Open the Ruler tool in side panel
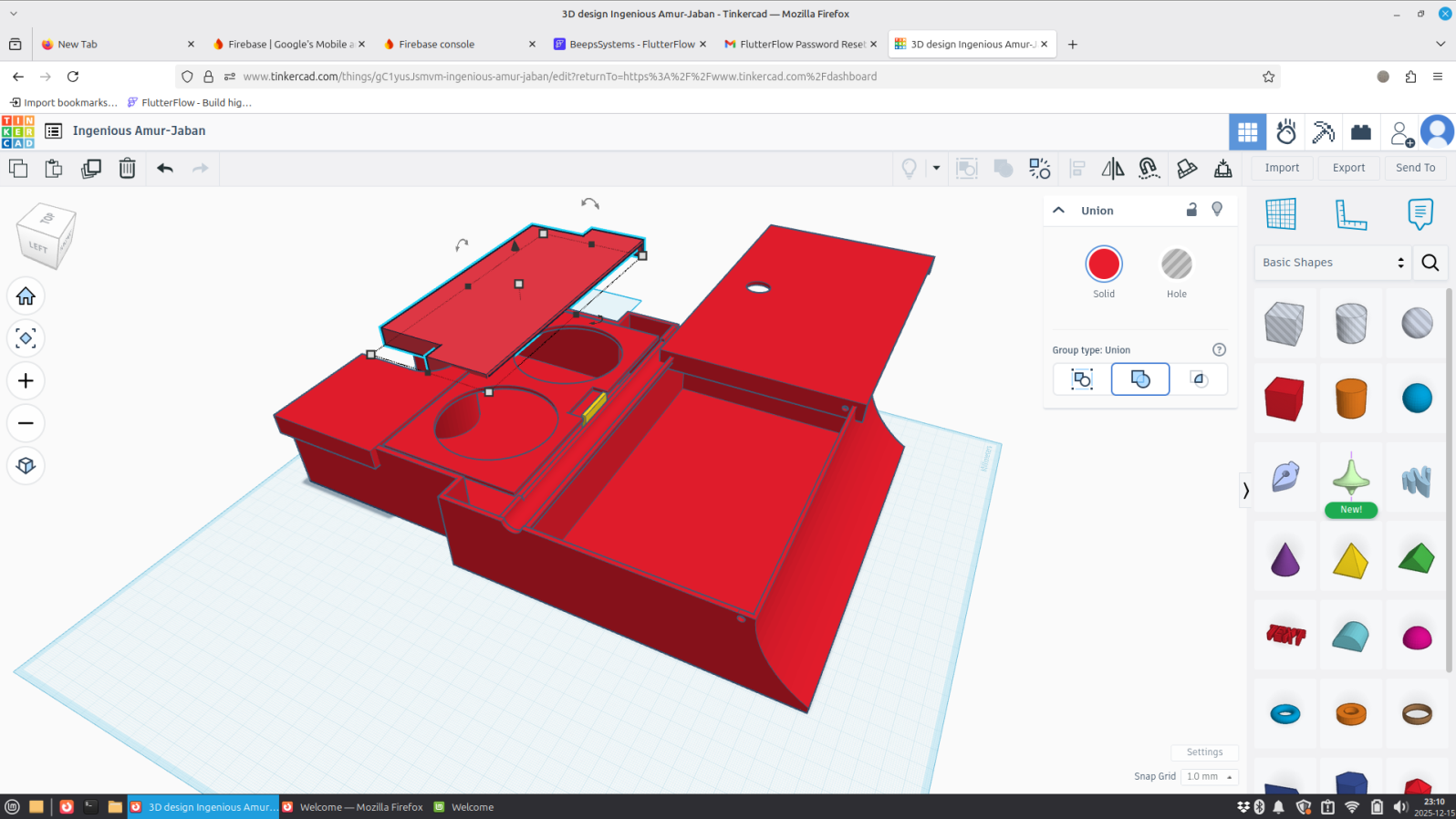 point(1350,214)
